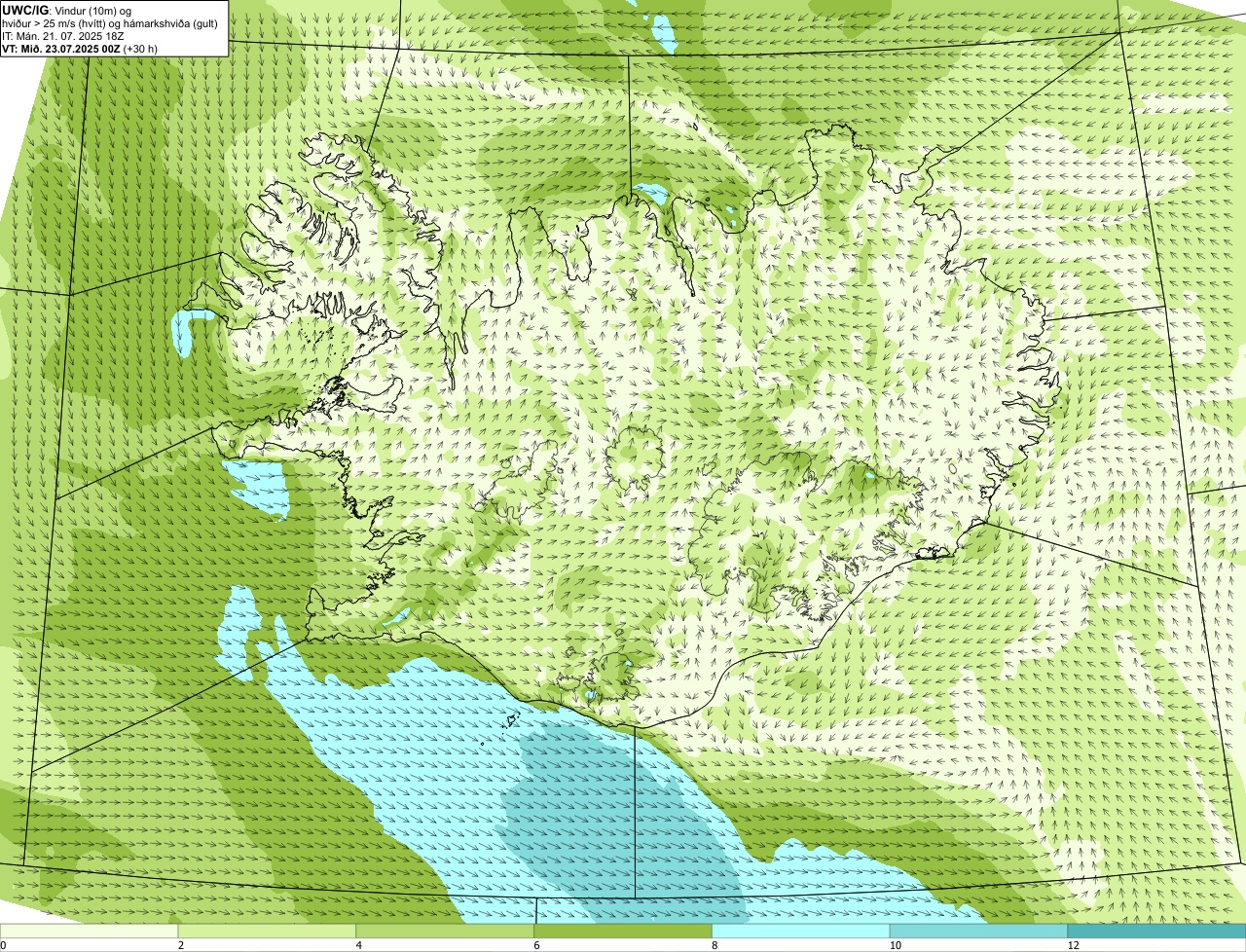Click the "4" tick label on the color scale
This screenshot has width=1246, height=952.
pos(358,945)
